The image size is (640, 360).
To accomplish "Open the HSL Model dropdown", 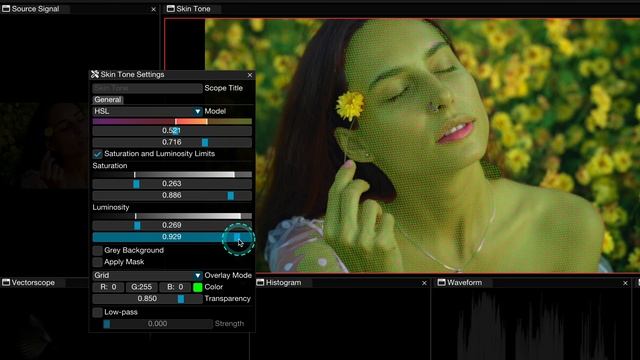I will [147, 111].
